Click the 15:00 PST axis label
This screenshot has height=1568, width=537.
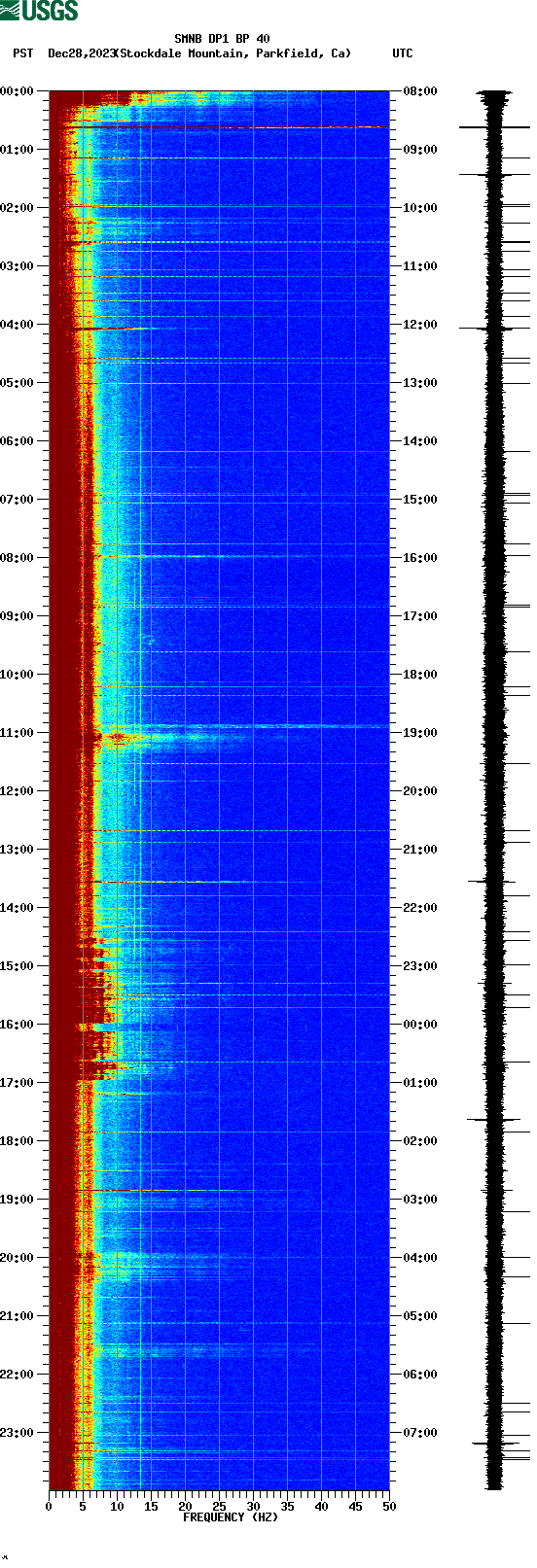pos(17,966)
